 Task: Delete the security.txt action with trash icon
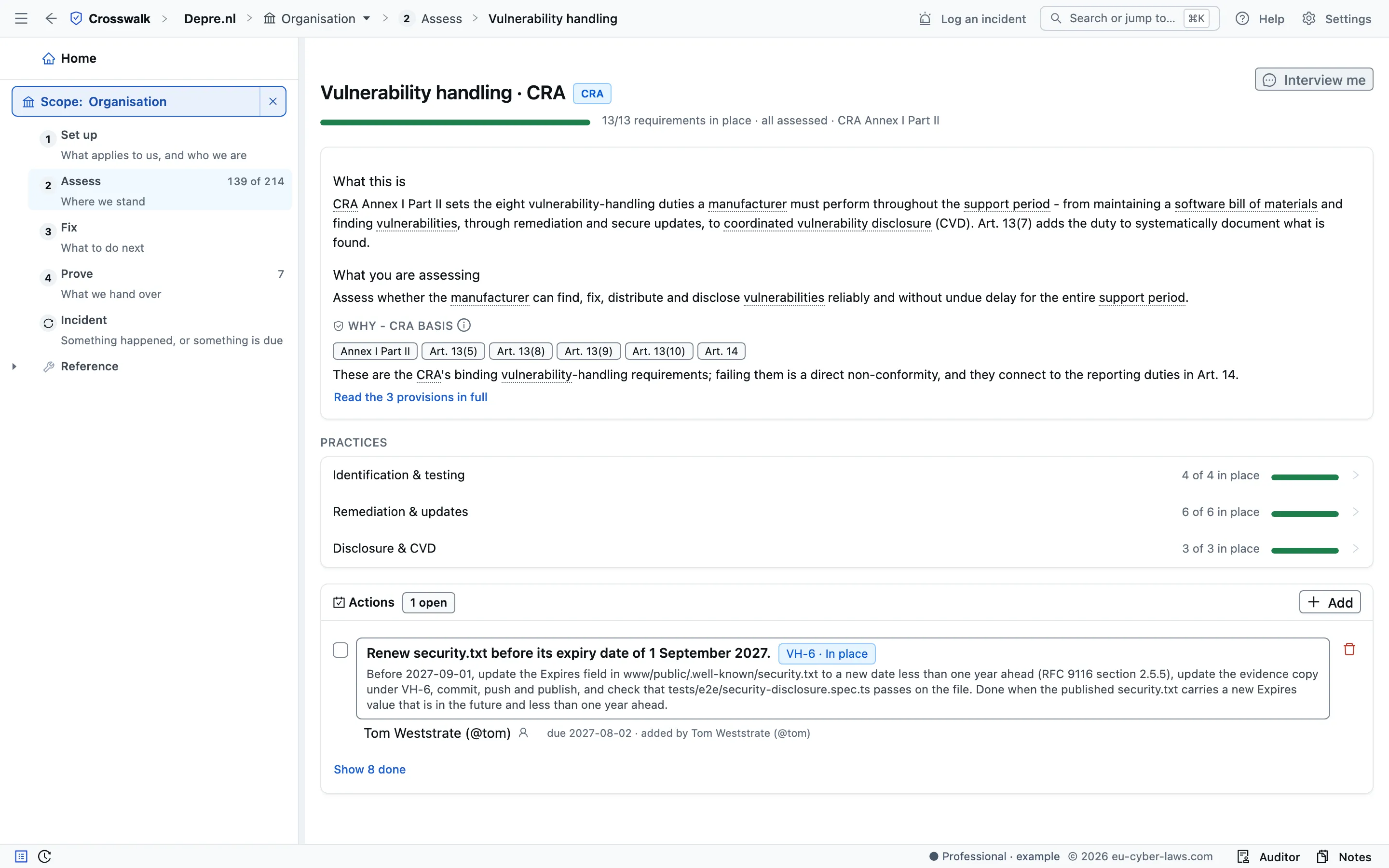coord(1349,649)
